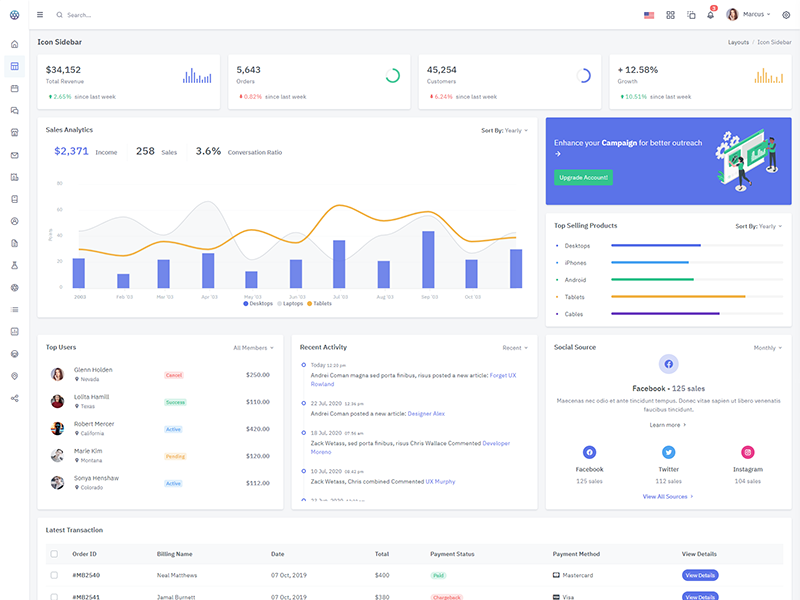The image size is (800, 600).
Task: Open the envelope email icon in sidebar
Action: 14,155
